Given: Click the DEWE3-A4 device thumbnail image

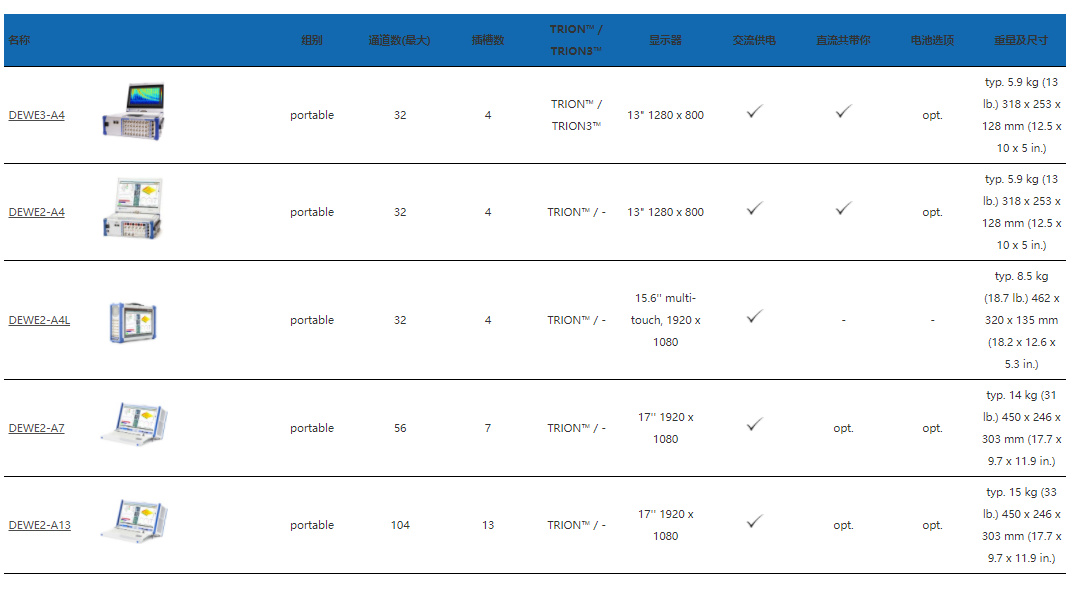Looking at the screenshot, I should 133,112.
